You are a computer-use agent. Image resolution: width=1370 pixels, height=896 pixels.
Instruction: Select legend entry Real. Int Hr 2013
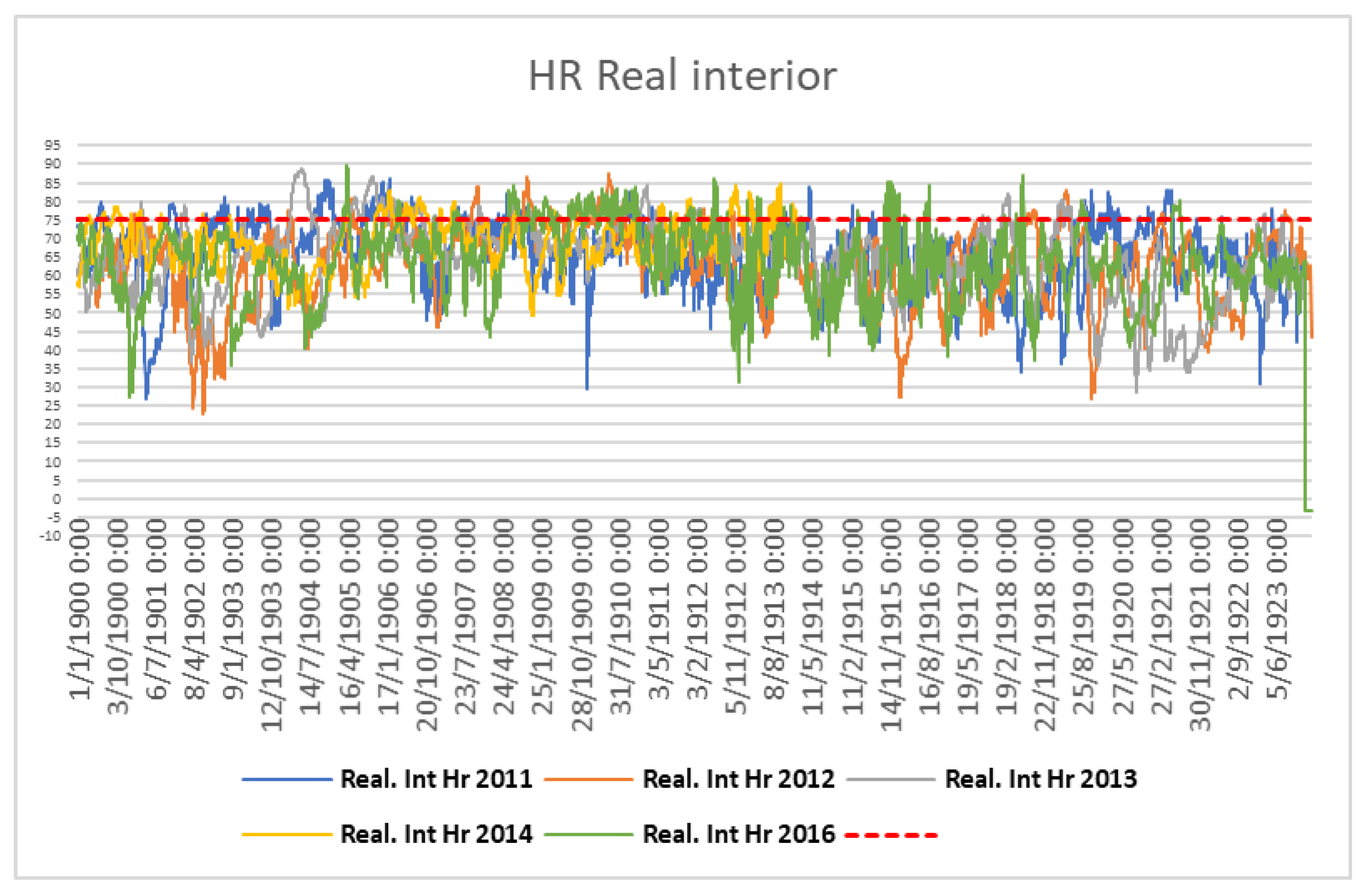1041,779
